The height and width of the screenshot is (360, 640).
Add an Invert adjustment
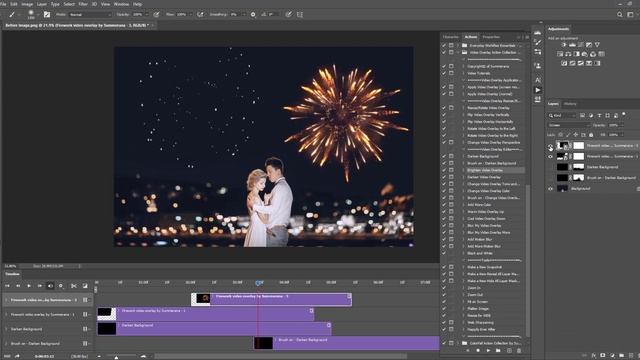564,63
